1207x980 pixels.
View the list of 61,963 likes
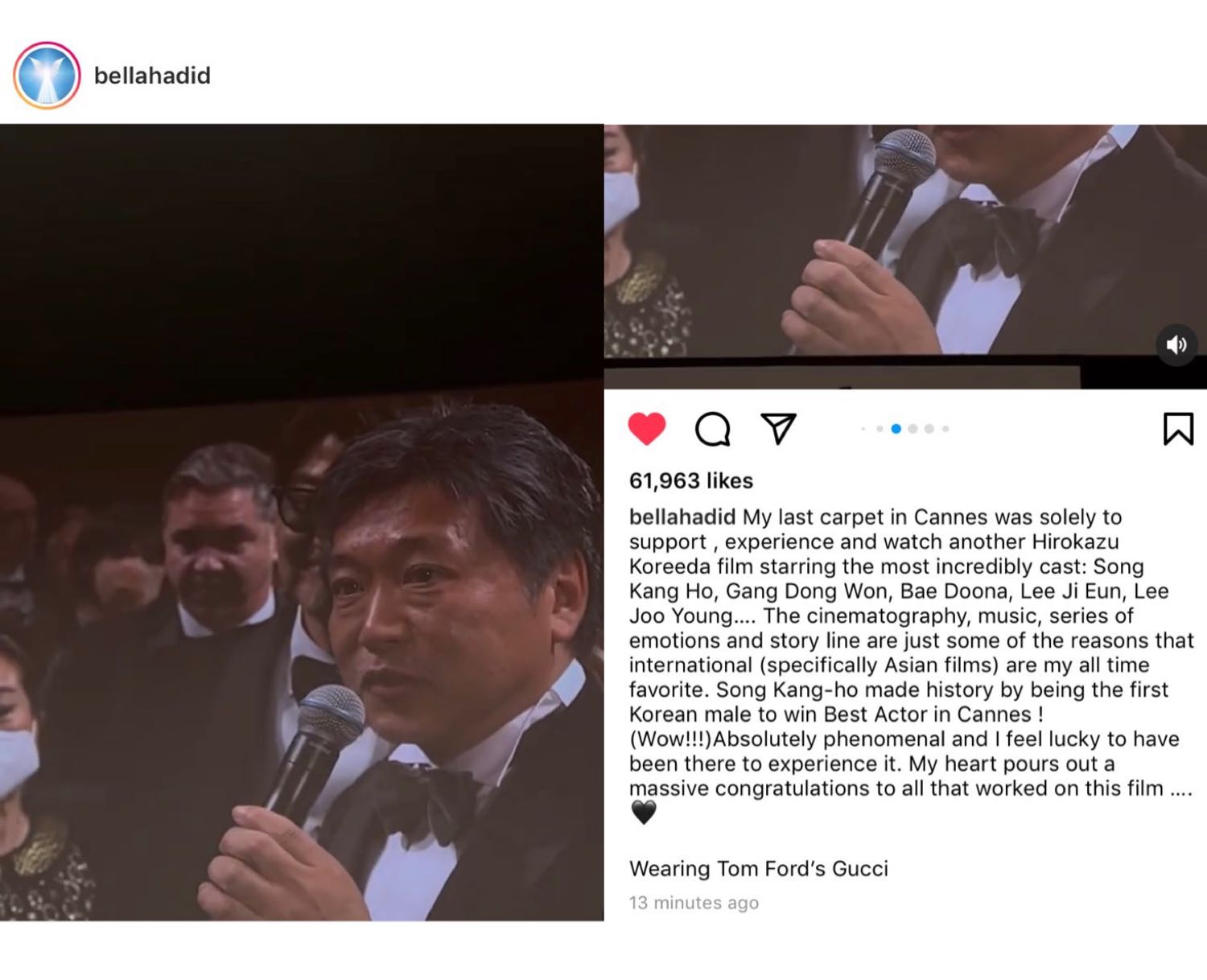(691, 480)
